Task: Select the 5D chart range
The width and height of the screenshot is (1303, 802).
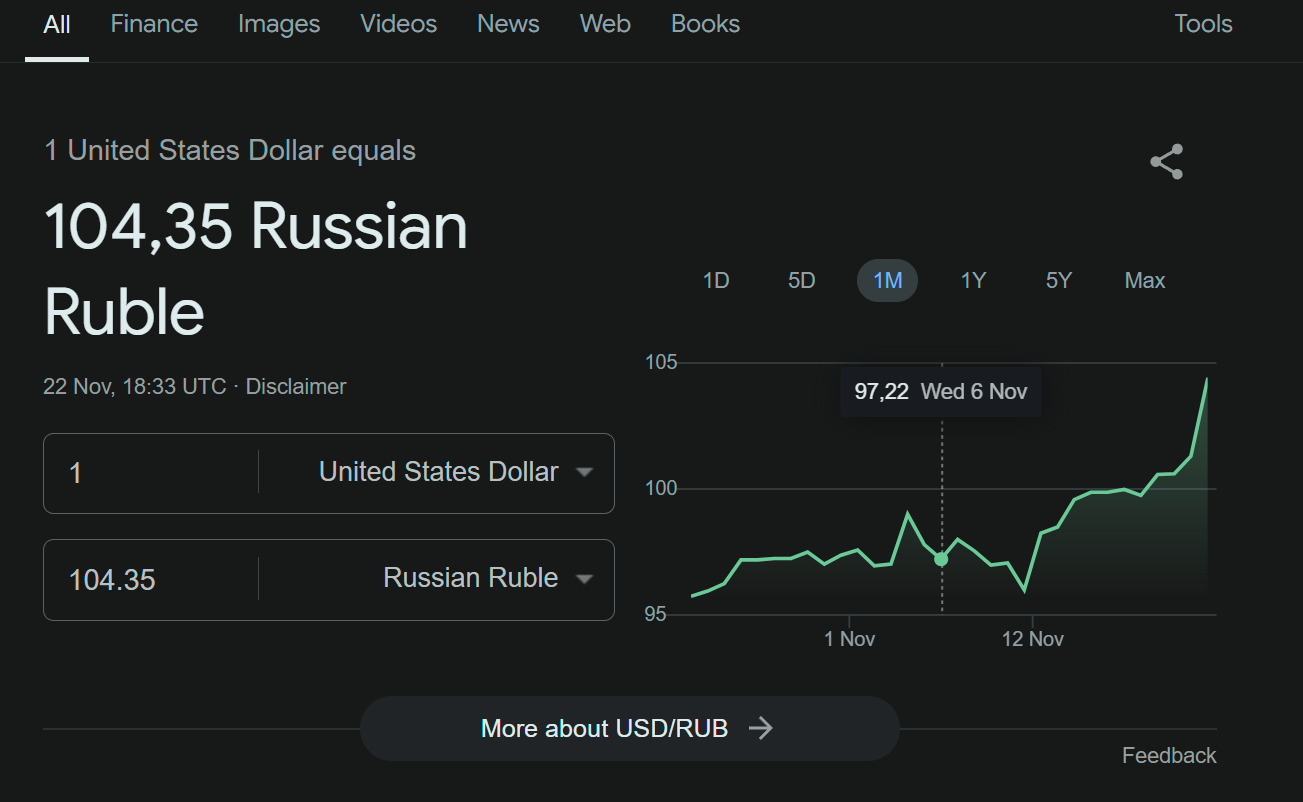Action: tap(802, 281)
